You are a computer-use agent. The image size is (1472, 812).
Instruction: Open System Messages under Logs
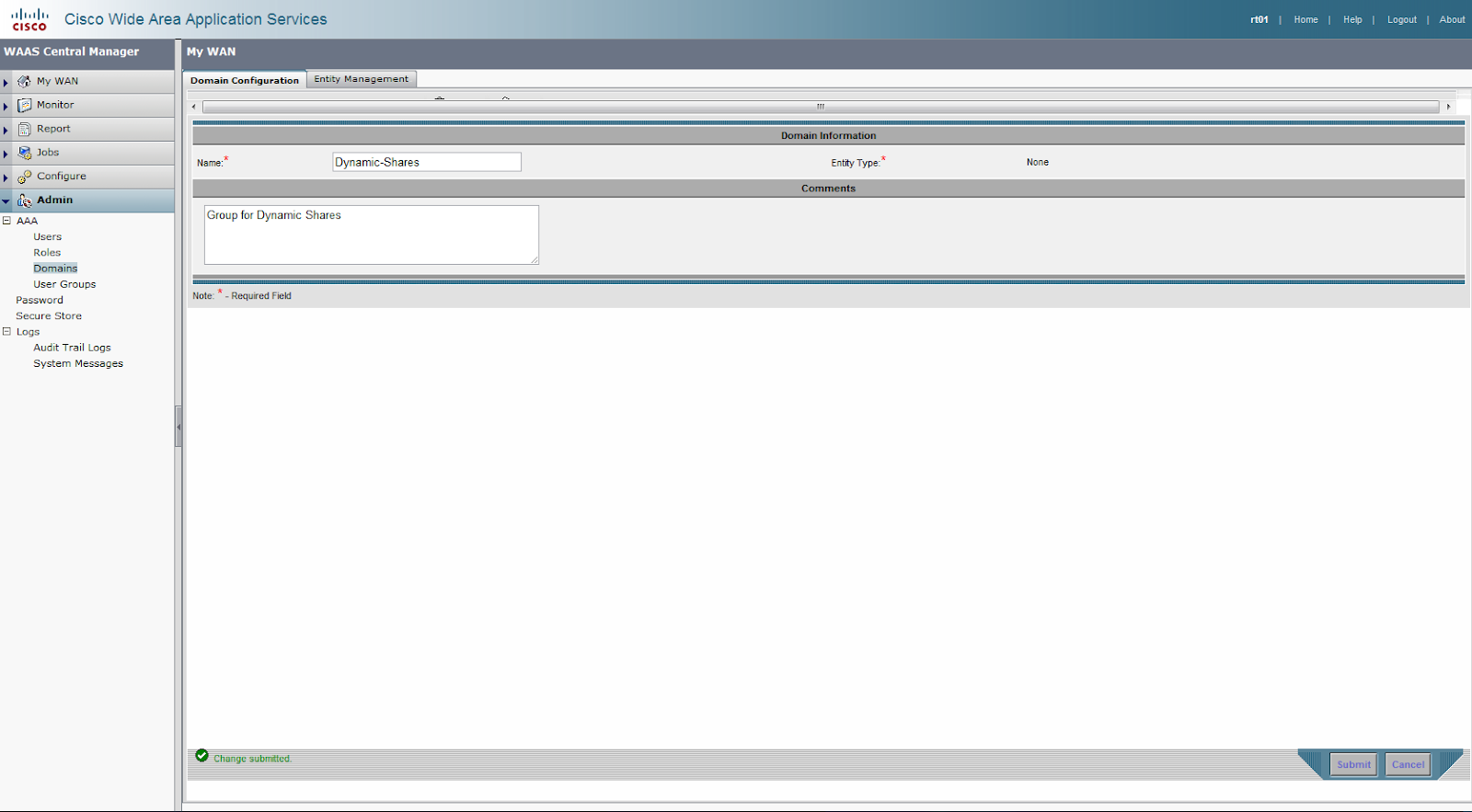78,364
